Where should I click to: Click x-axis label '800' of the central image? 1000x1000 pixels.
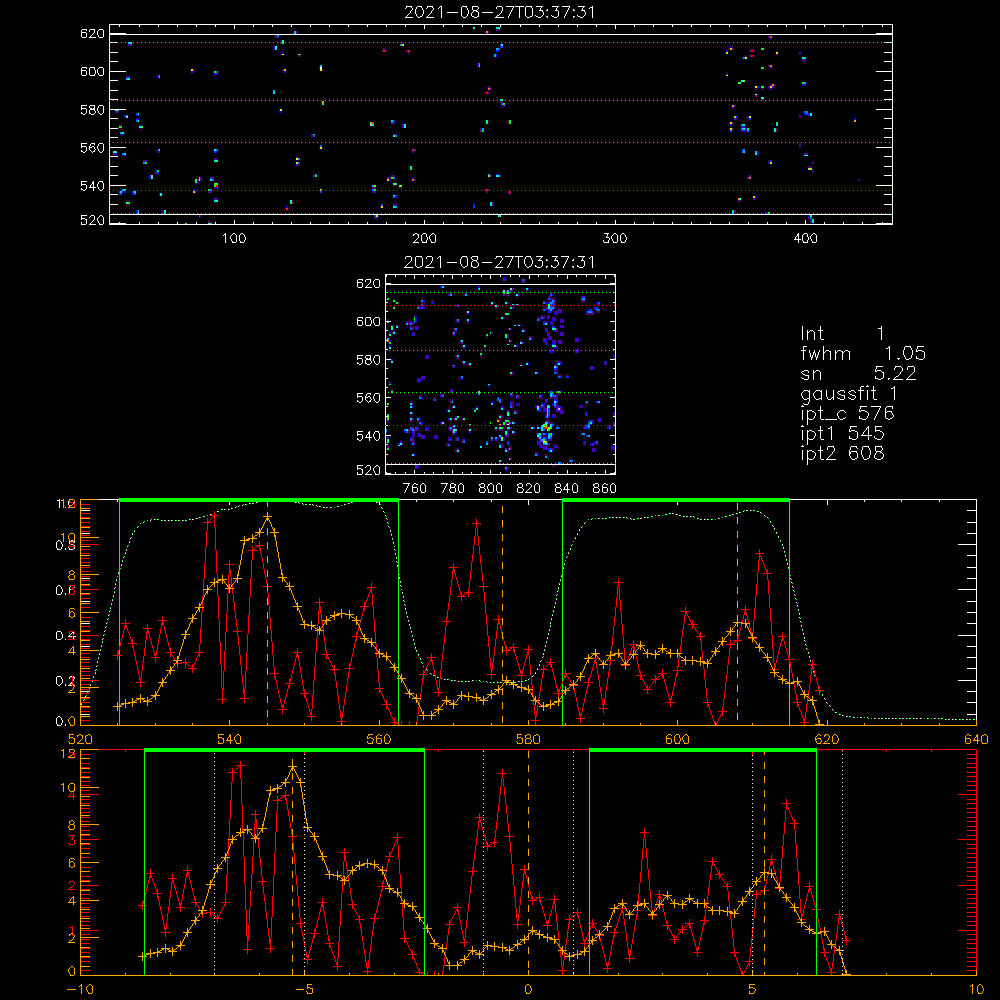pyautogui.click(x=490, y=489)
